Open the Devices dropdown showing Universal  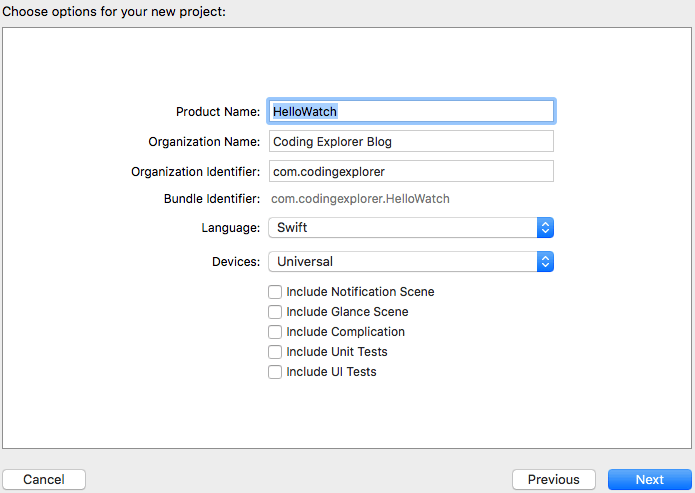(x=400, y=261)
